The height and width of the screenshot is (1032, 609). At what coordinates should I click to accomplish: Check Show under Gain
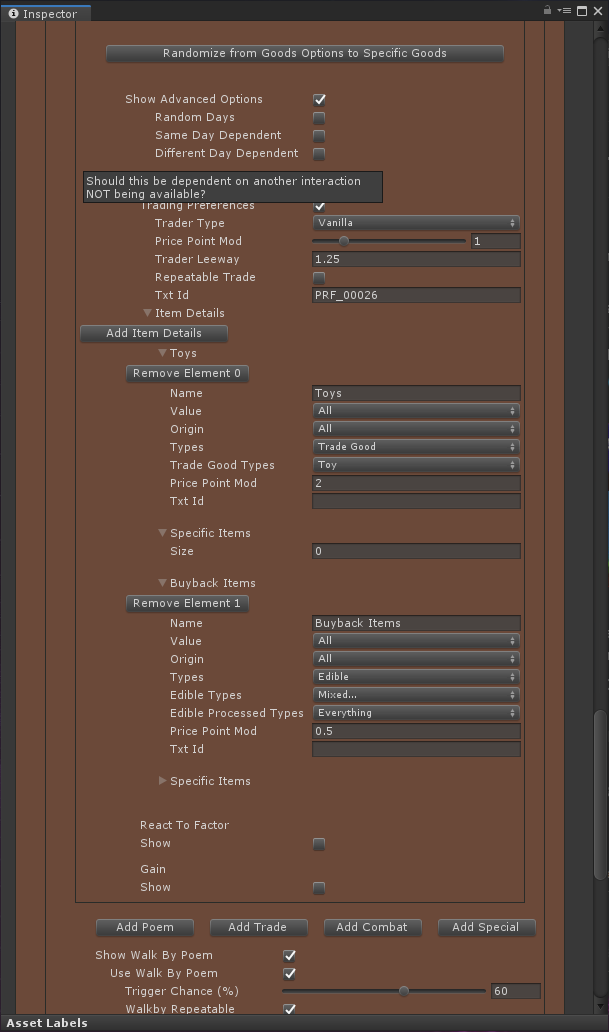319,888
